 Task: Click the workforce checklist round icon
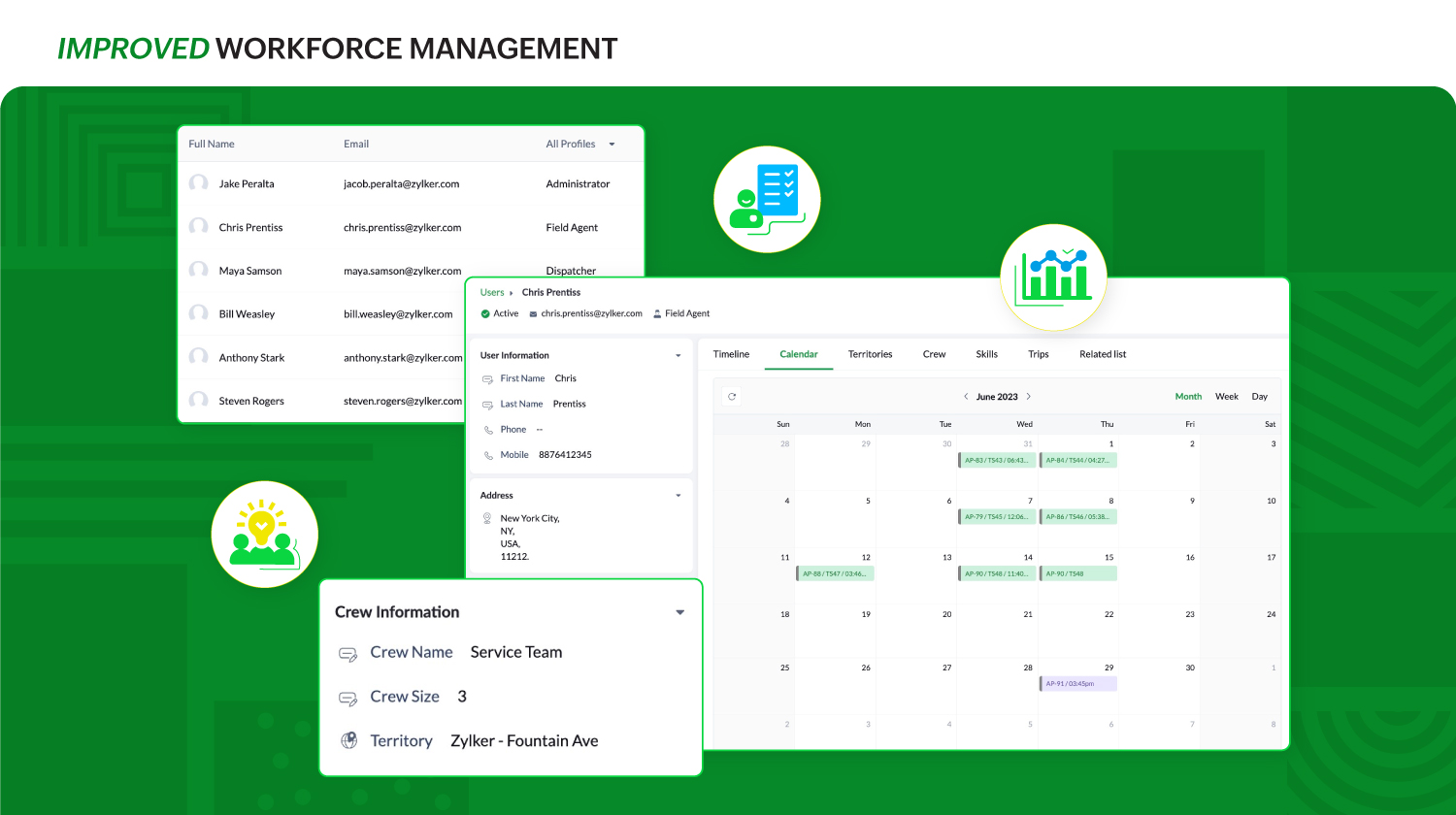coord(767,200)
